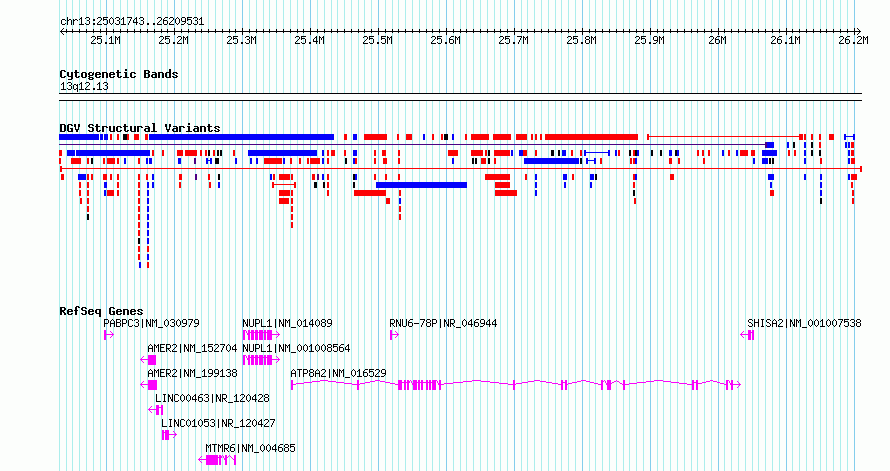Click the 25.8M ruler tick label

582,41
